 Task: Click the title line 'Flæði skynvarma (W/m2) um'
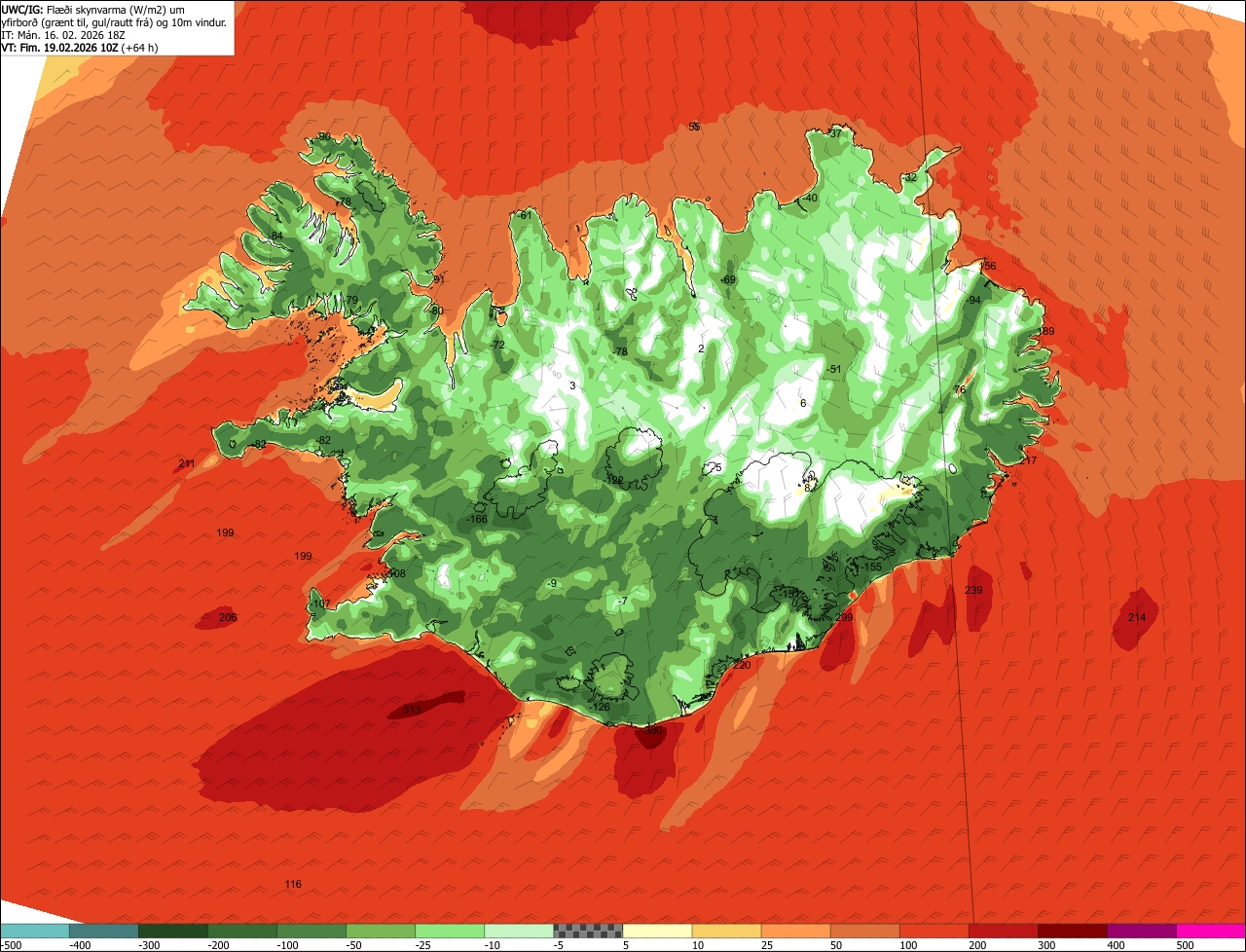[x=116, y=9]
